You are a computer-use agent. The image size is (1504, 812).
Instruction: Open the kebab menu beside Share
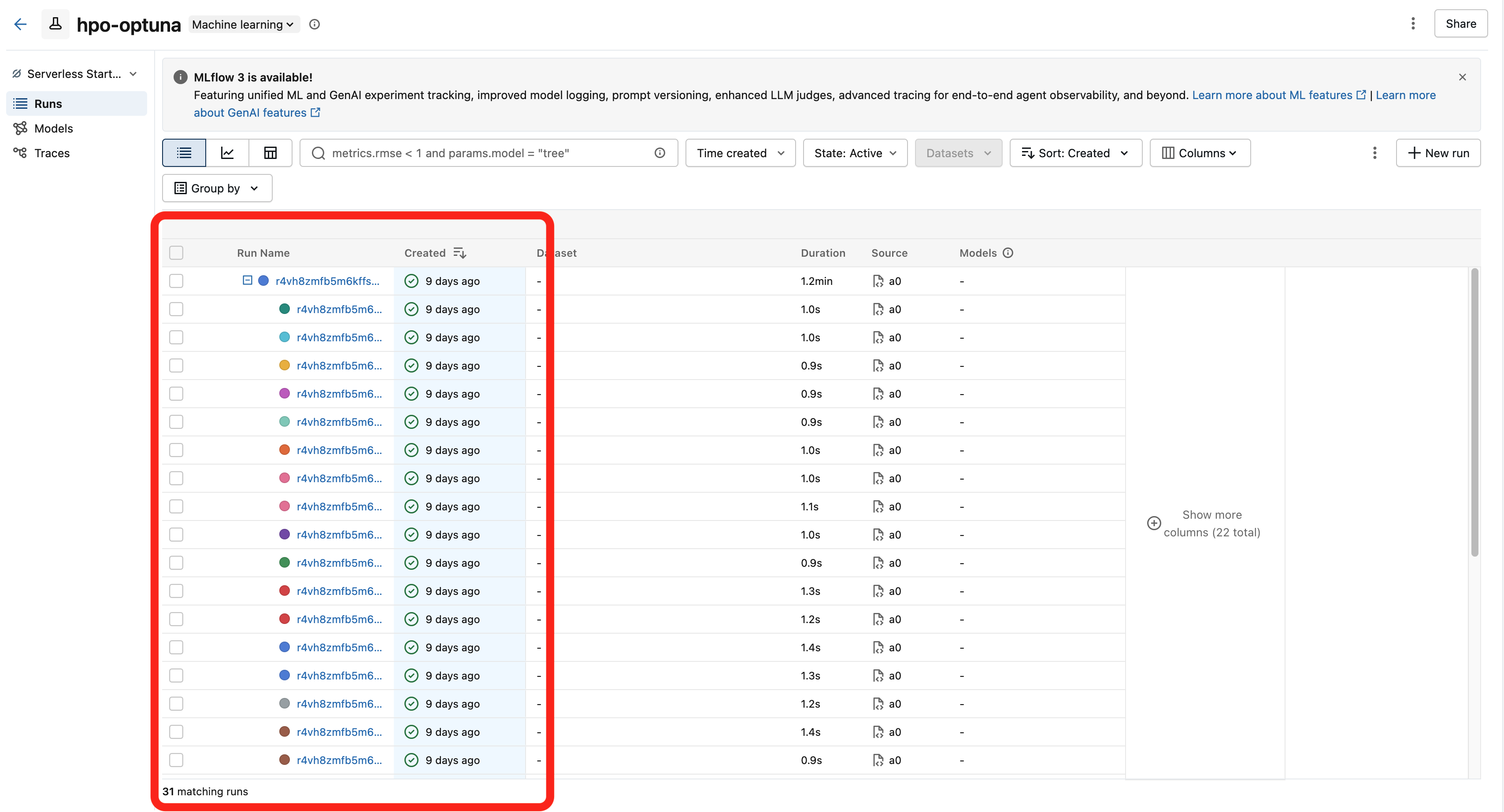click(x=1413, y=24)
